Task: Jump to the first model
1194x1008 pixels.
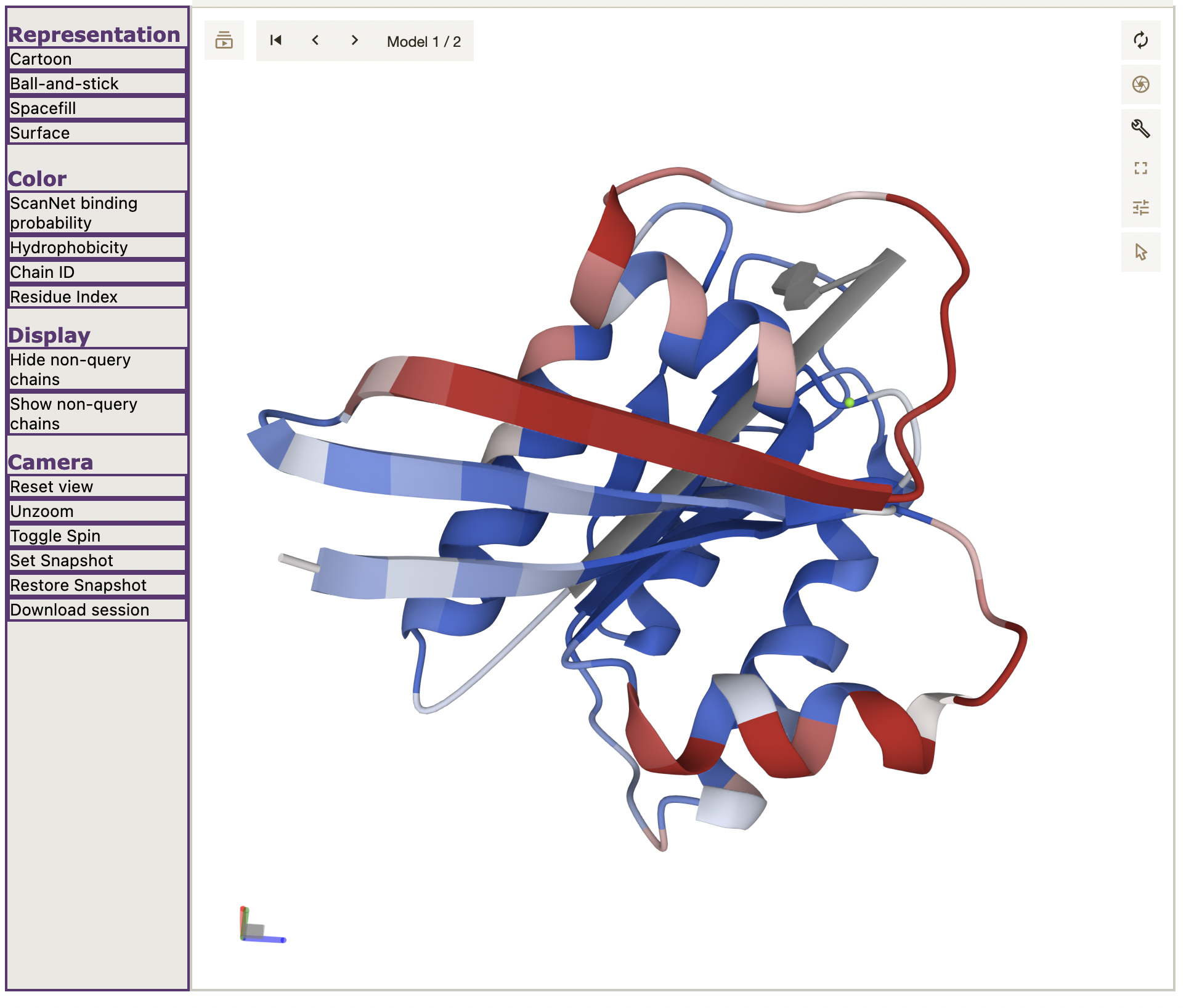Action: [x=275, y=41]
